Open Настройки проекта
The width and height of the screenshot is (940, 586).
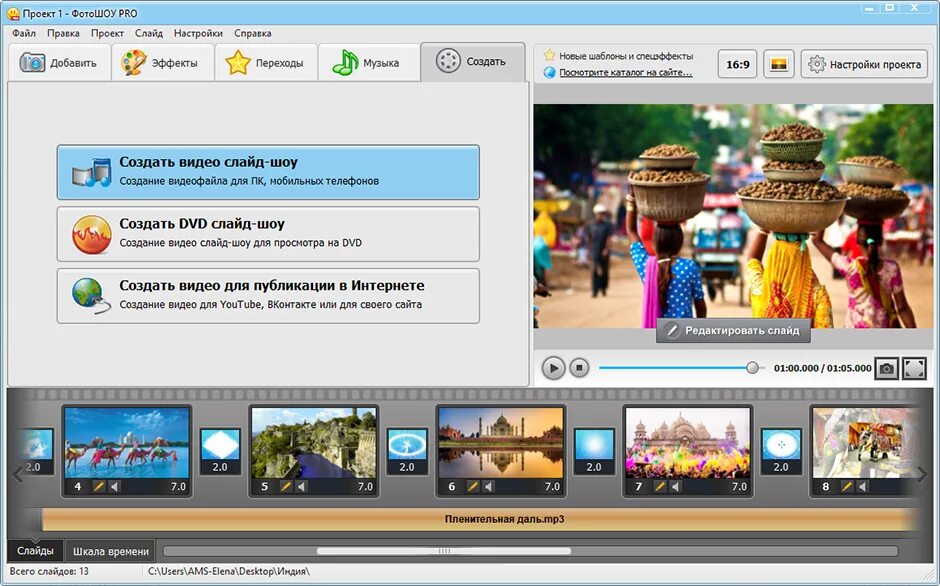click(x=864, y=64)
